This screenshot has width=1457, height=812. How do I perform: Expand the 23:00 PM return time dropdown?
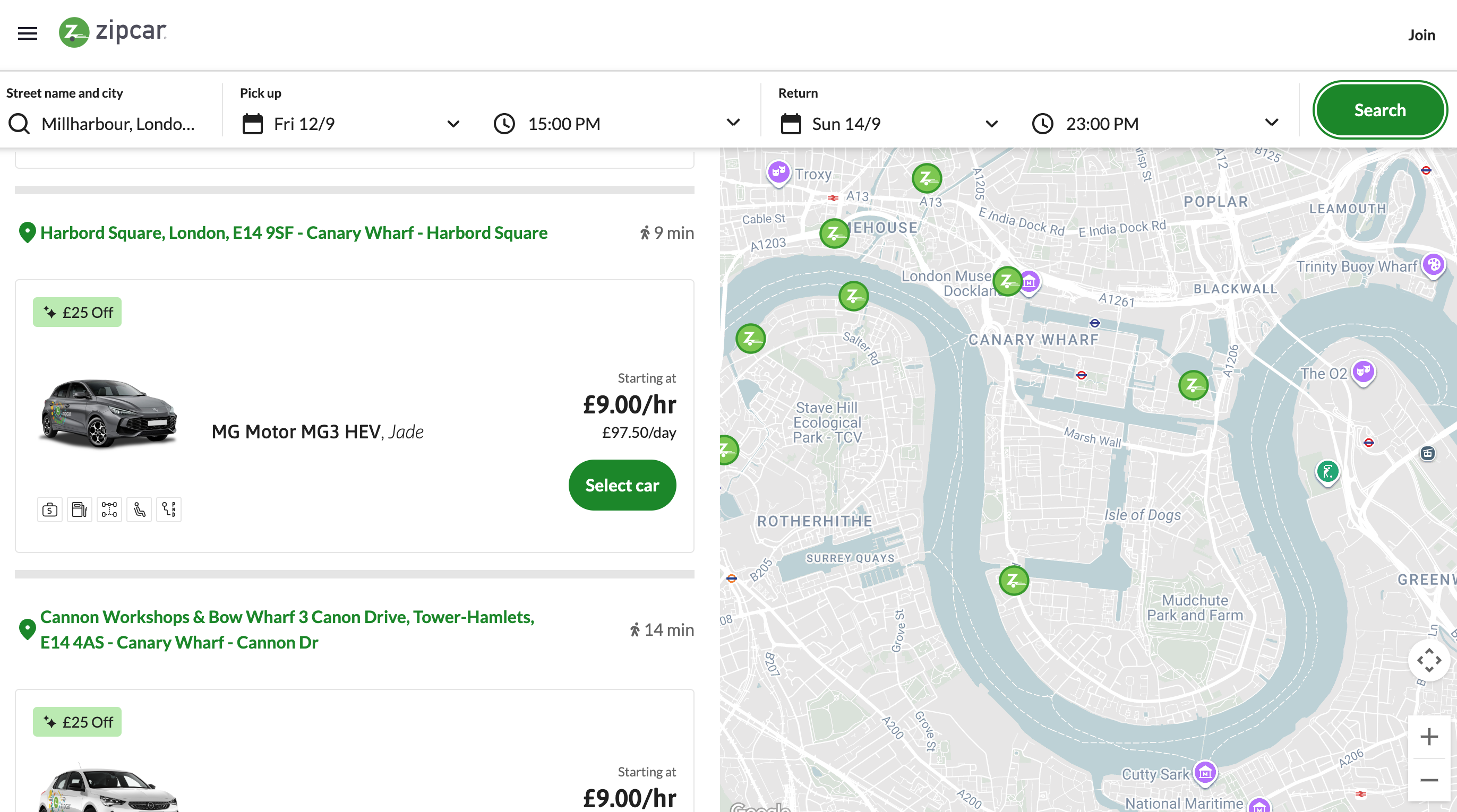[1272, 123]
